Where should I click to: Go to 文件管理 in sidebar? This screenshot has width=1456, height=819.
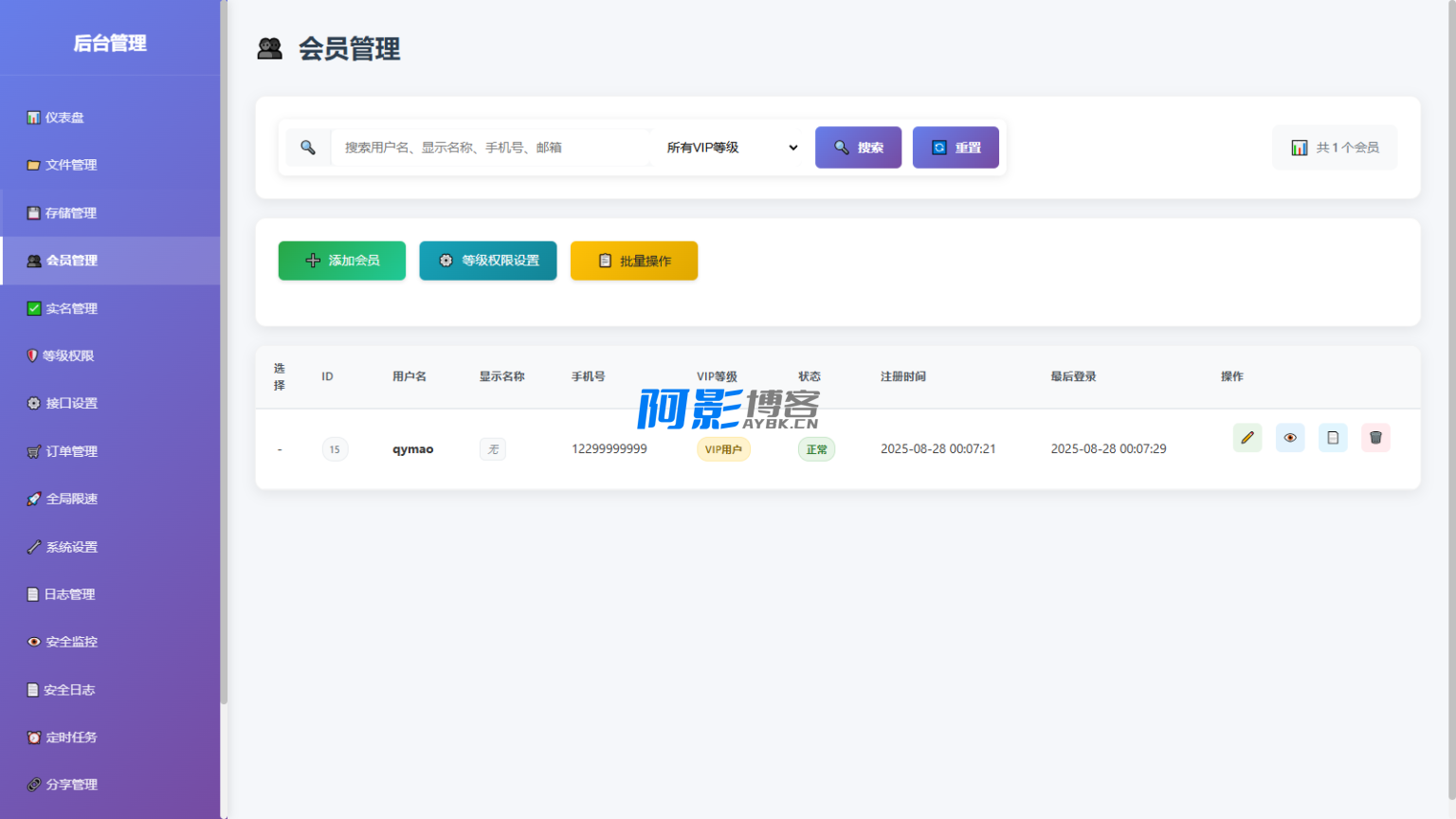71,165
